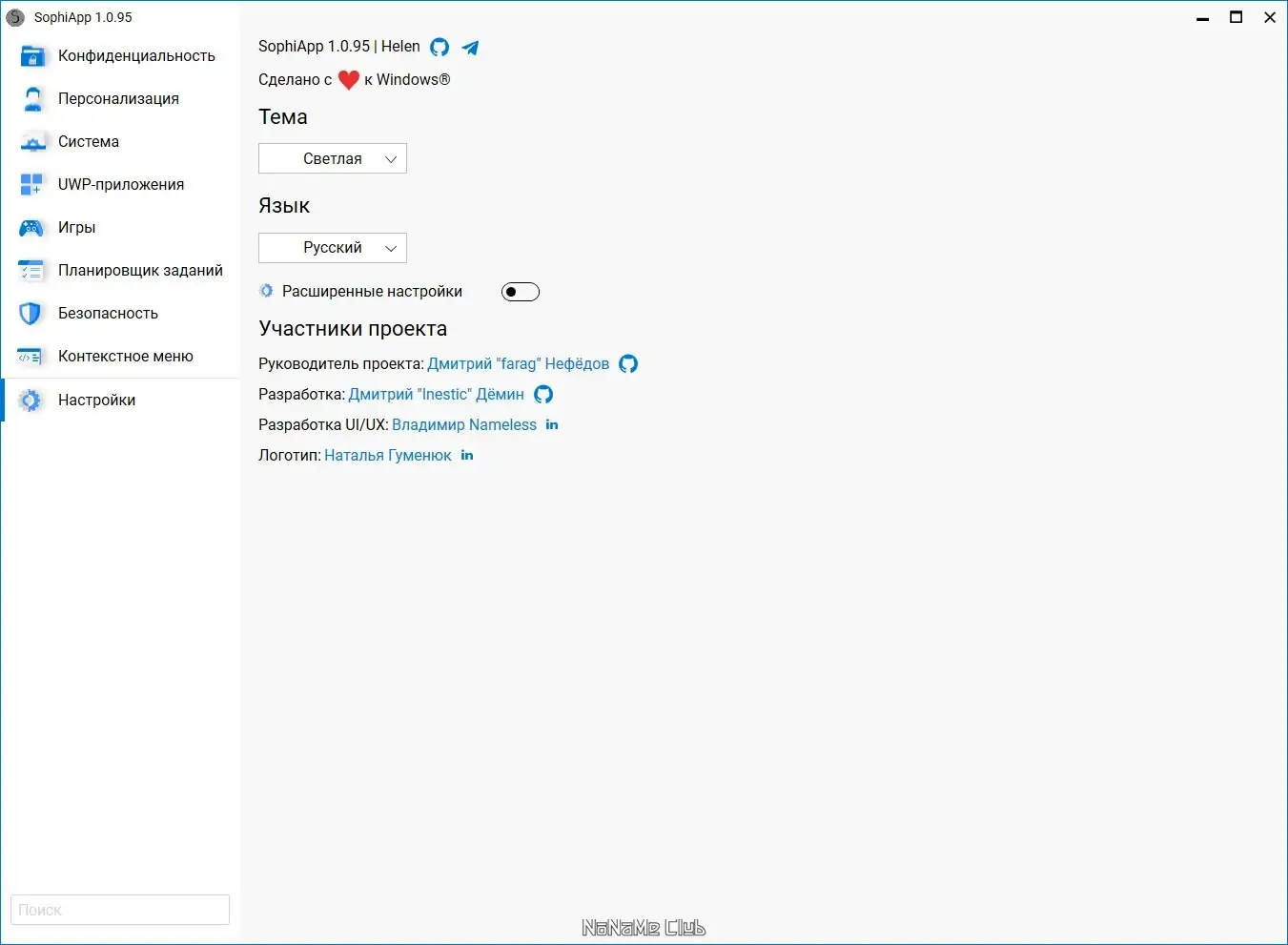Screen dimensions: 1288x945
Task: Click the Расширенные настройки label text
Action: (x=372, y=292)
